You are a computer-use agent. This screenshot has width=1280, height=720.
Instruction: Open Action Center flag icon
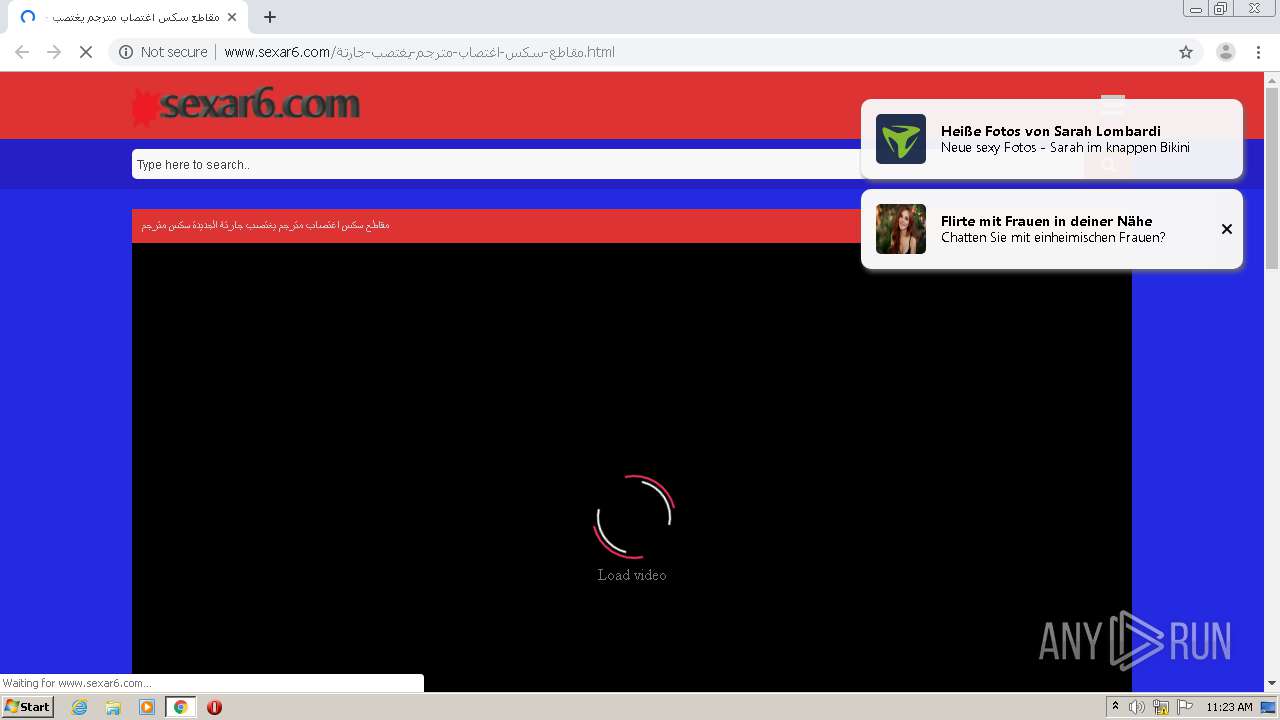(x=1185, y=707)
